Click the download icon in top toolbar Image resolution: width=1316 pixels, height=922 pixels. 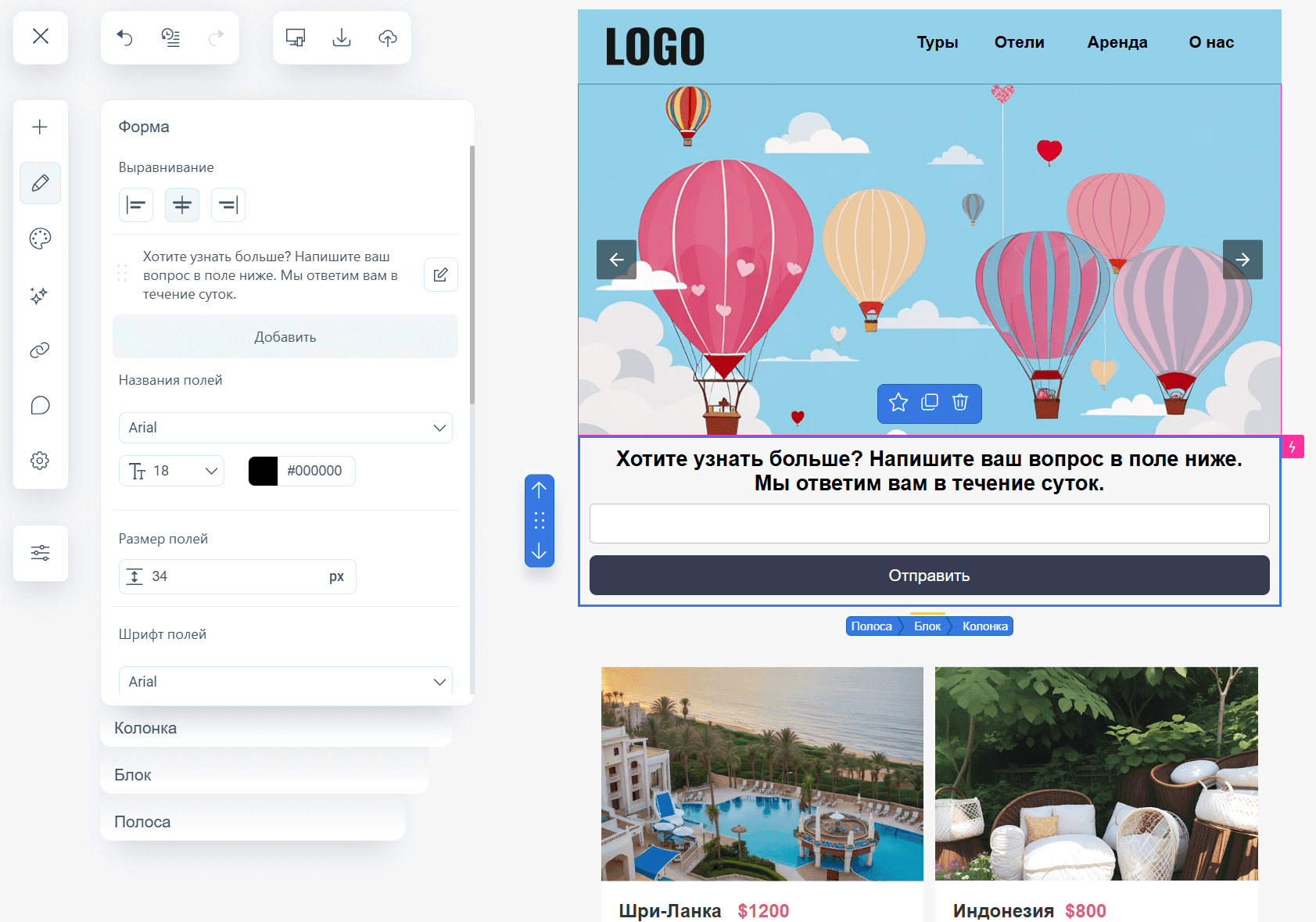click(x=342, y=37)
